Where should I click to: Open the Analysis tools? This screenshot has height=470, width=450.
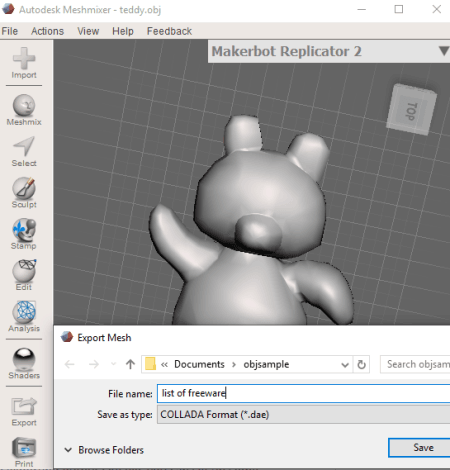point(24,317)
